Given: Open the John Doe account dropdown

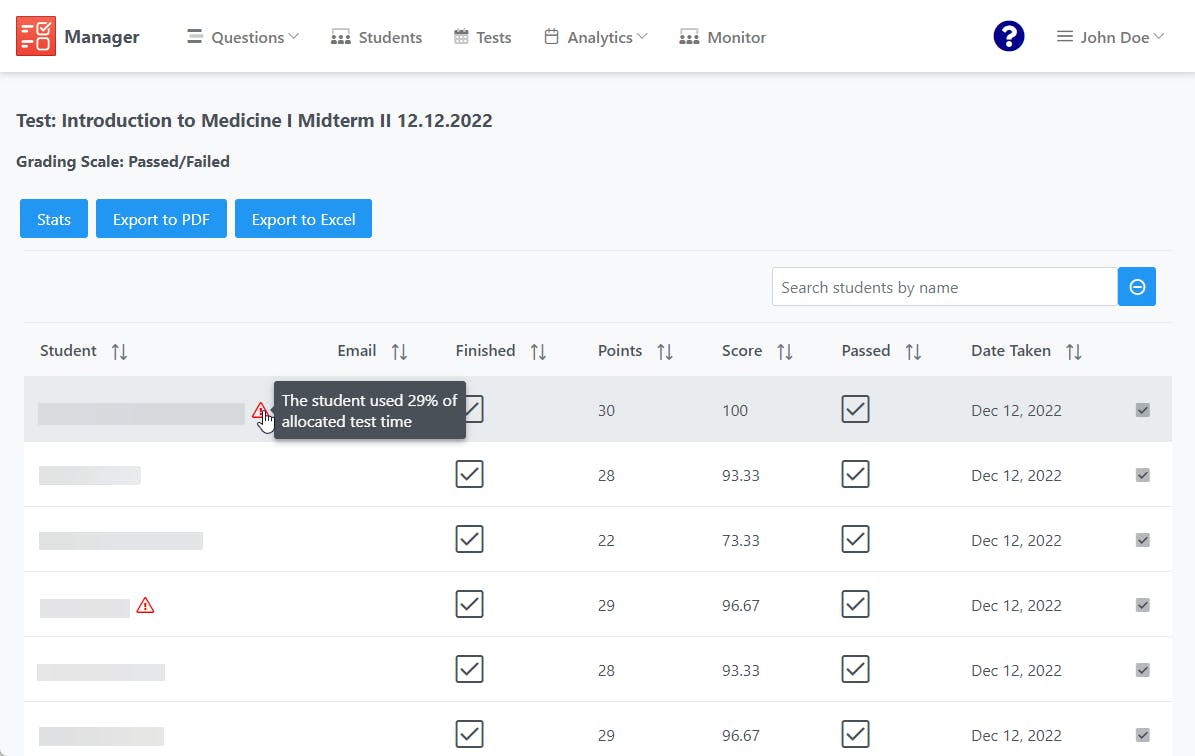Looking at the screenshot, I should (x=1110, y=36).
